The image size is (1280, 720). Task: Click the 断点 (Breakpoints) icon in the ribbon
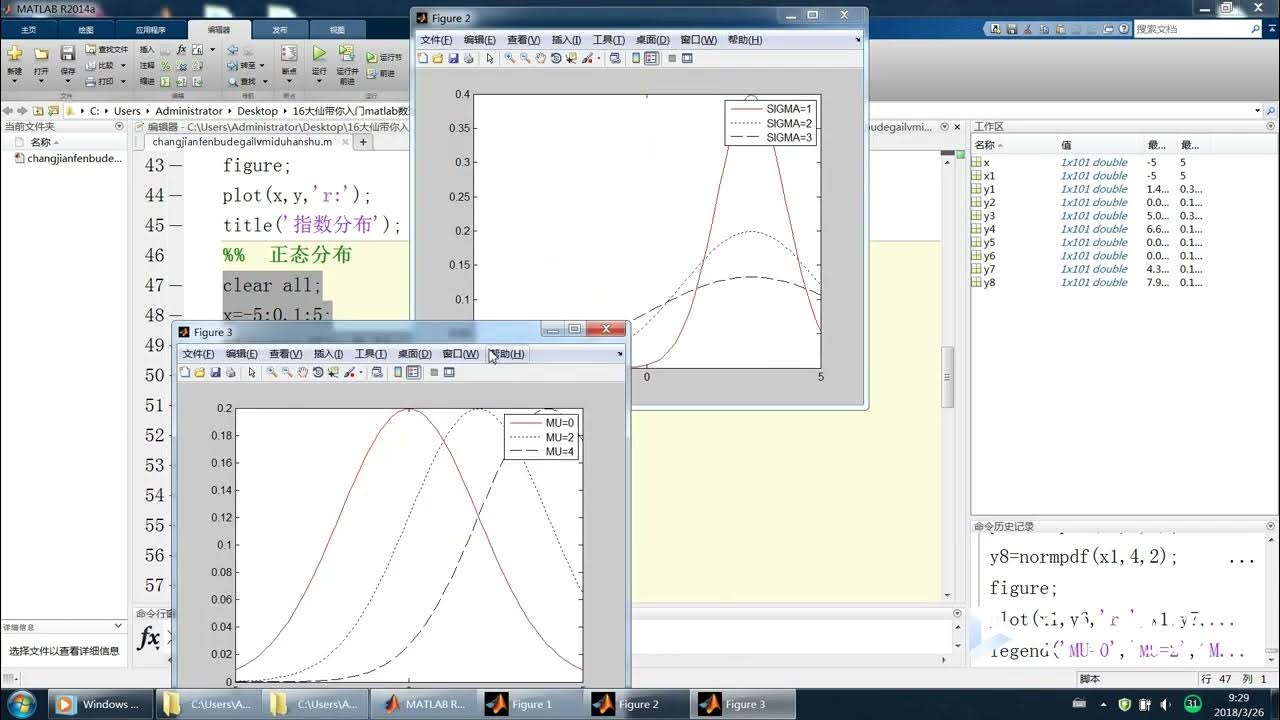point(288,54)
